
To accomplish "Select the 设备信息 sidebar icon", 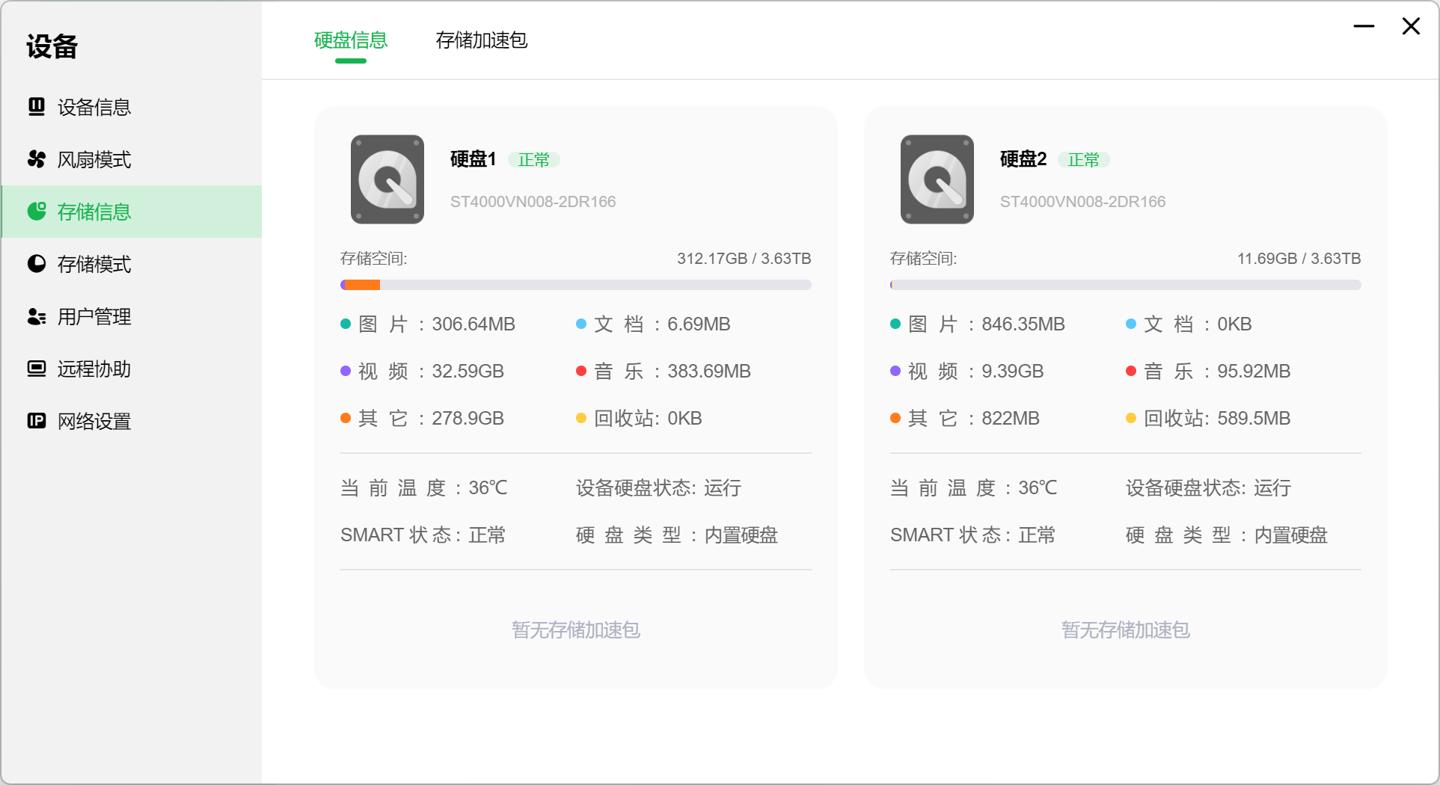I will coord(36,107).
